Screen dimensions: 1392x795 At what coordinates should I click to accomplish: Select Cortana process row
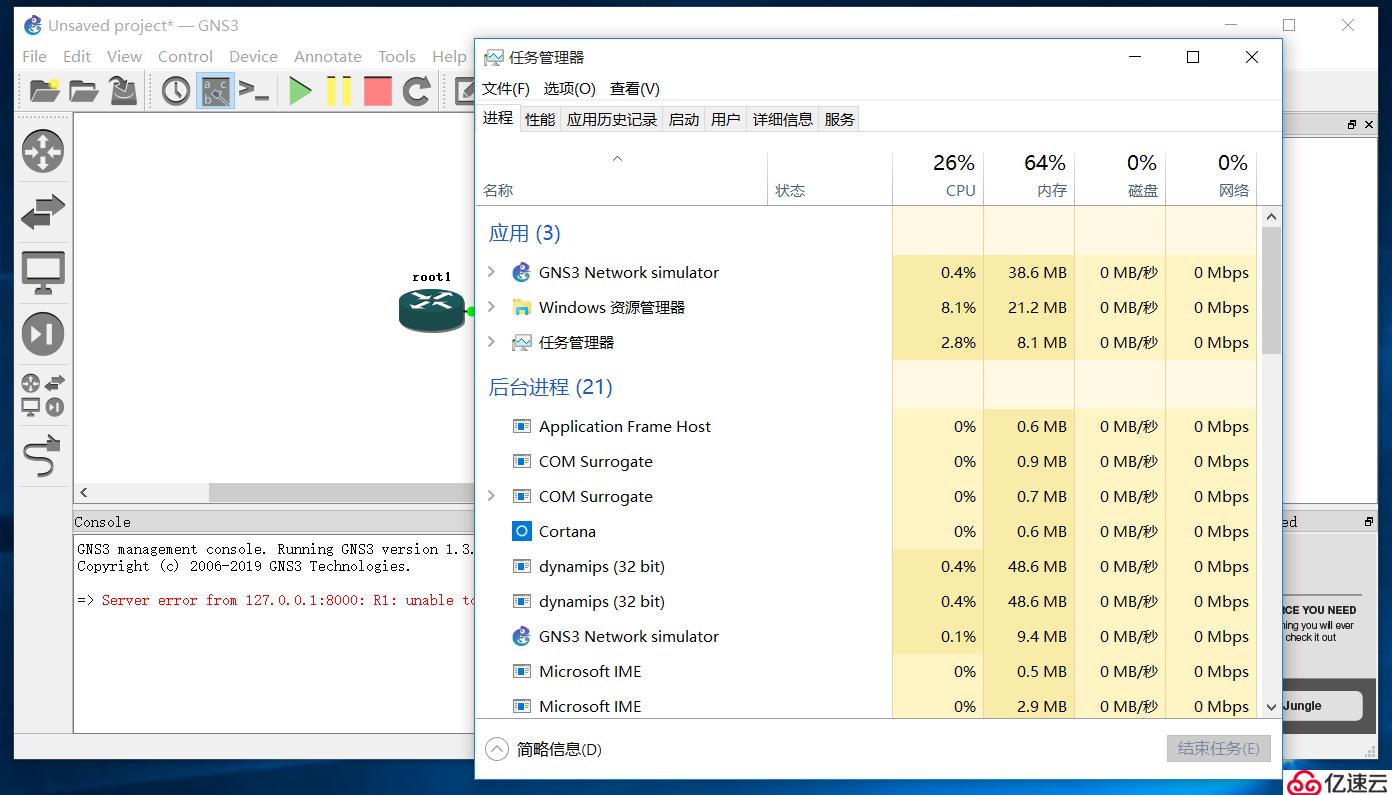[x=866, y=532]
